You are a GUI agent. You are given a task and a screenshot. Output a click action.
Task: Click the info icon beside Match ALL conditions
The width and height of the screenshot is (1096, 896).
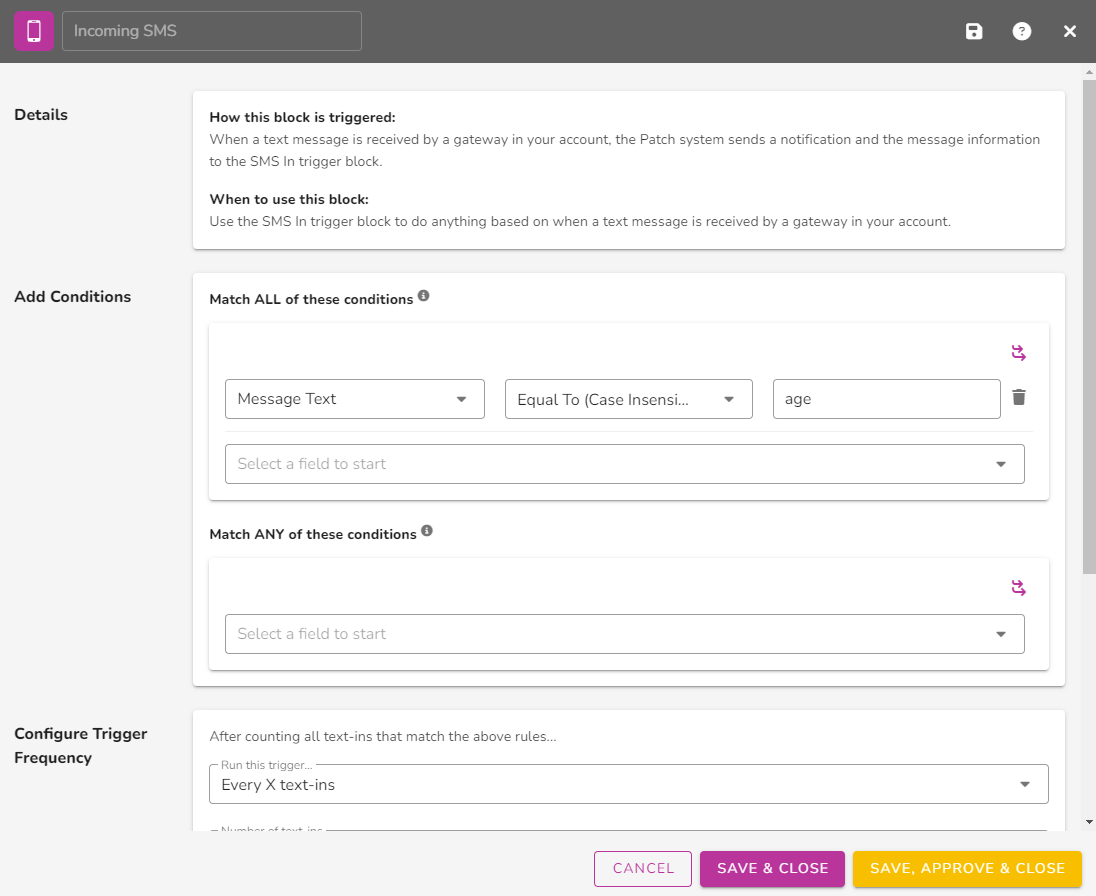(x=424, y=294)
